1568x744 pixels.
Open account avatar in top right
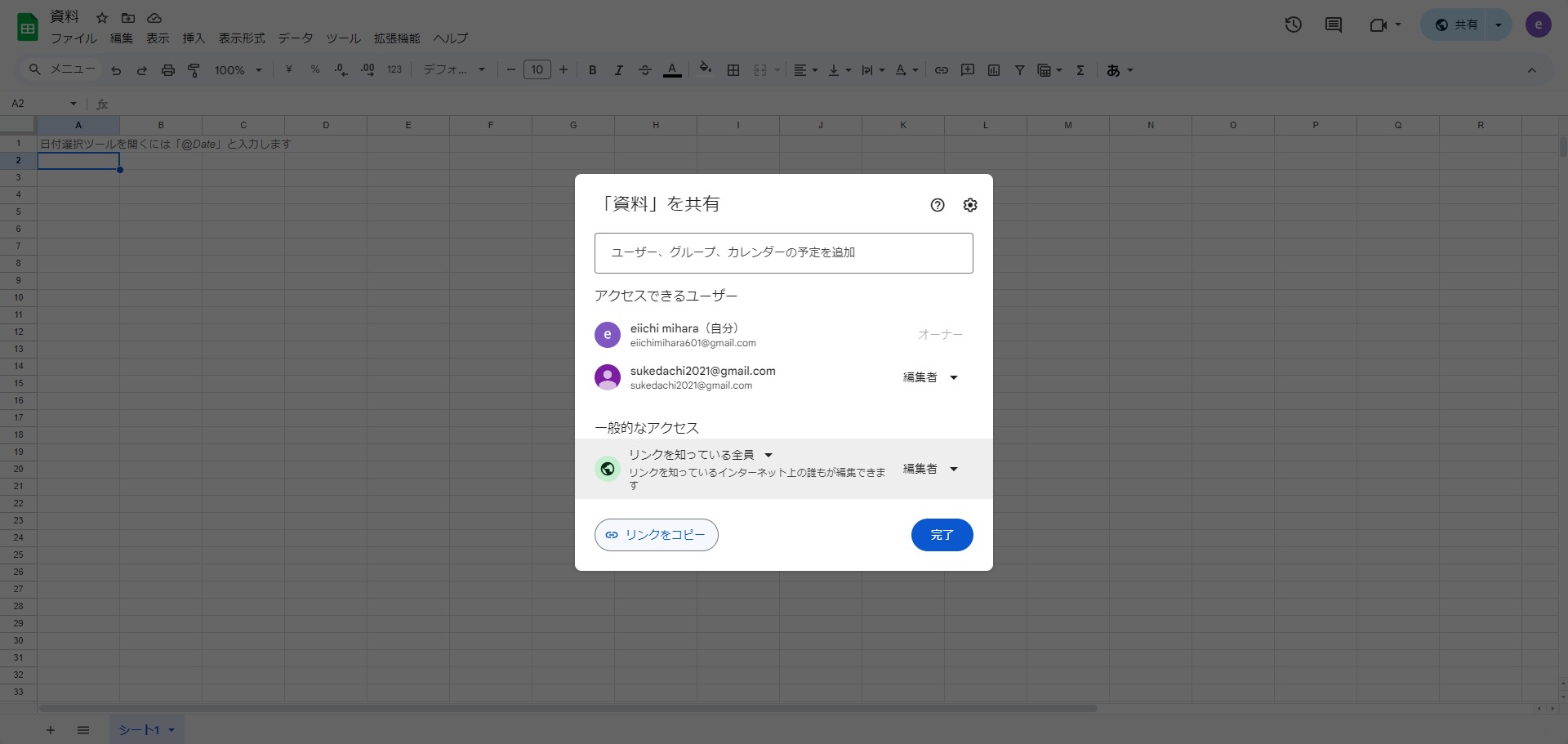(x=1539, y=25)
